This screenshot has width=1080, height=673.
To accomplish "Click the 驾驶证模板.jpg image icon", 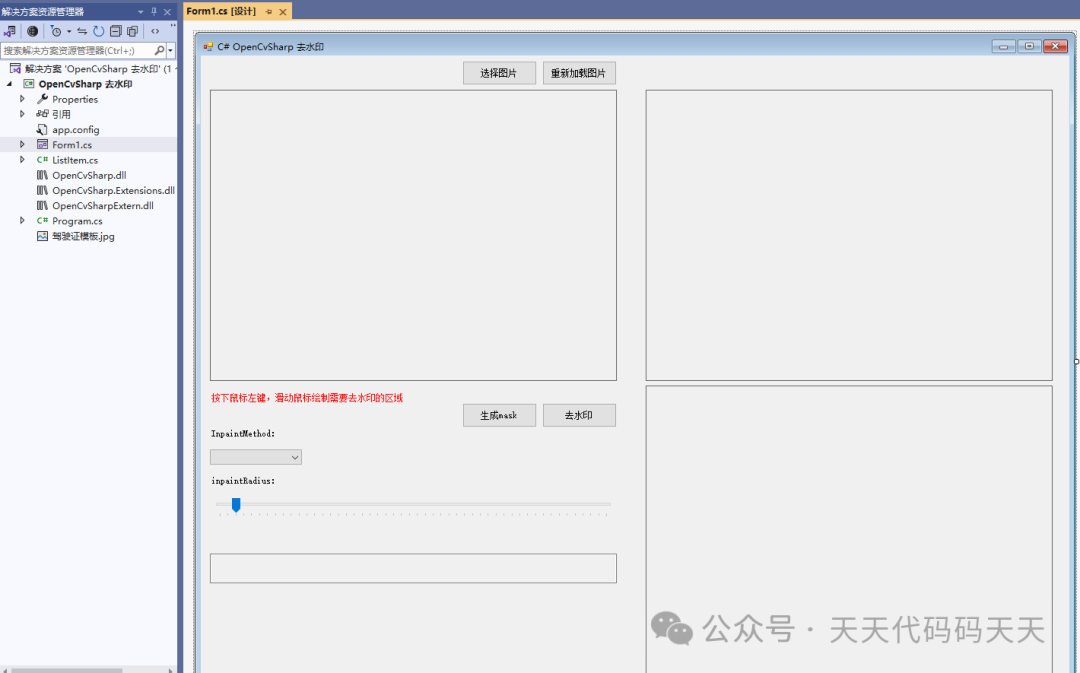I will pyautogui.click(x=42, y=236).
